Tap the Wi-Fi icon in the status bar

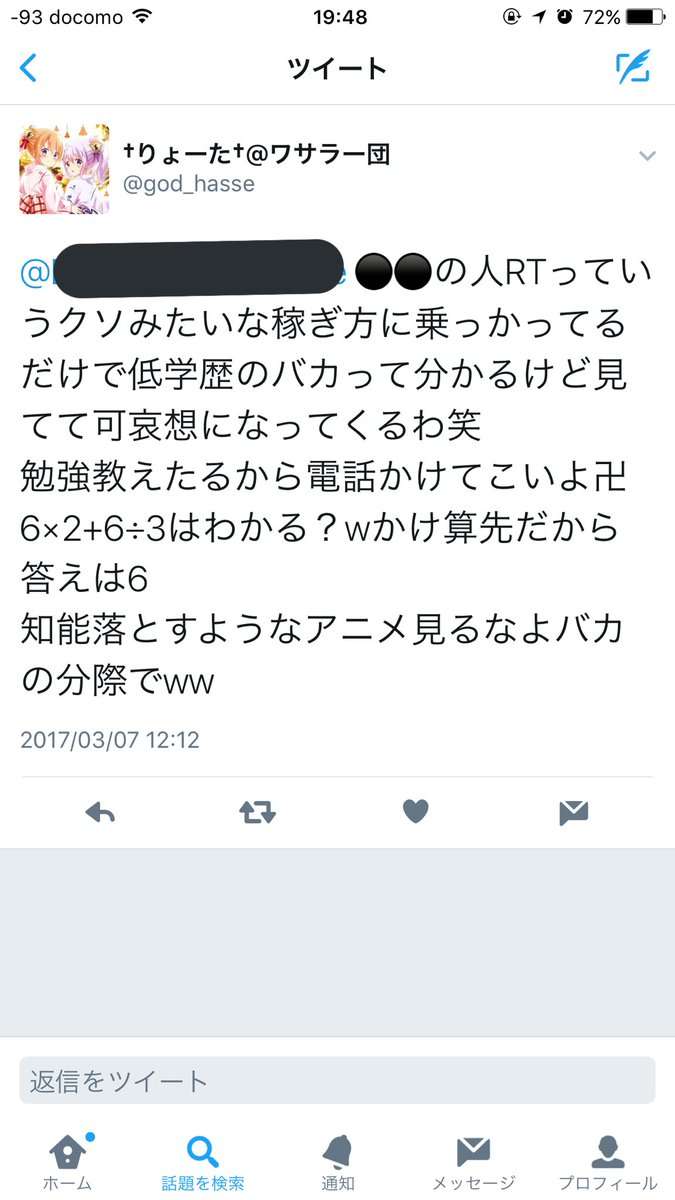point(143,17)
